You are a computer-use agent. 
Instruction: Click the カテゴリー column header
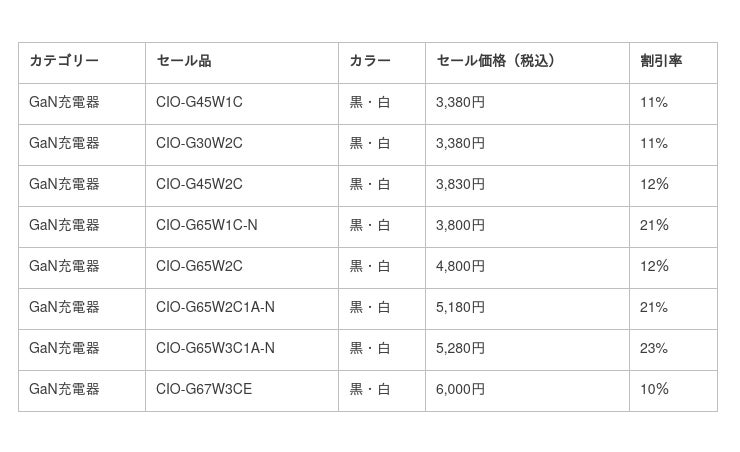pyautogui.click(x=64, y=62)
